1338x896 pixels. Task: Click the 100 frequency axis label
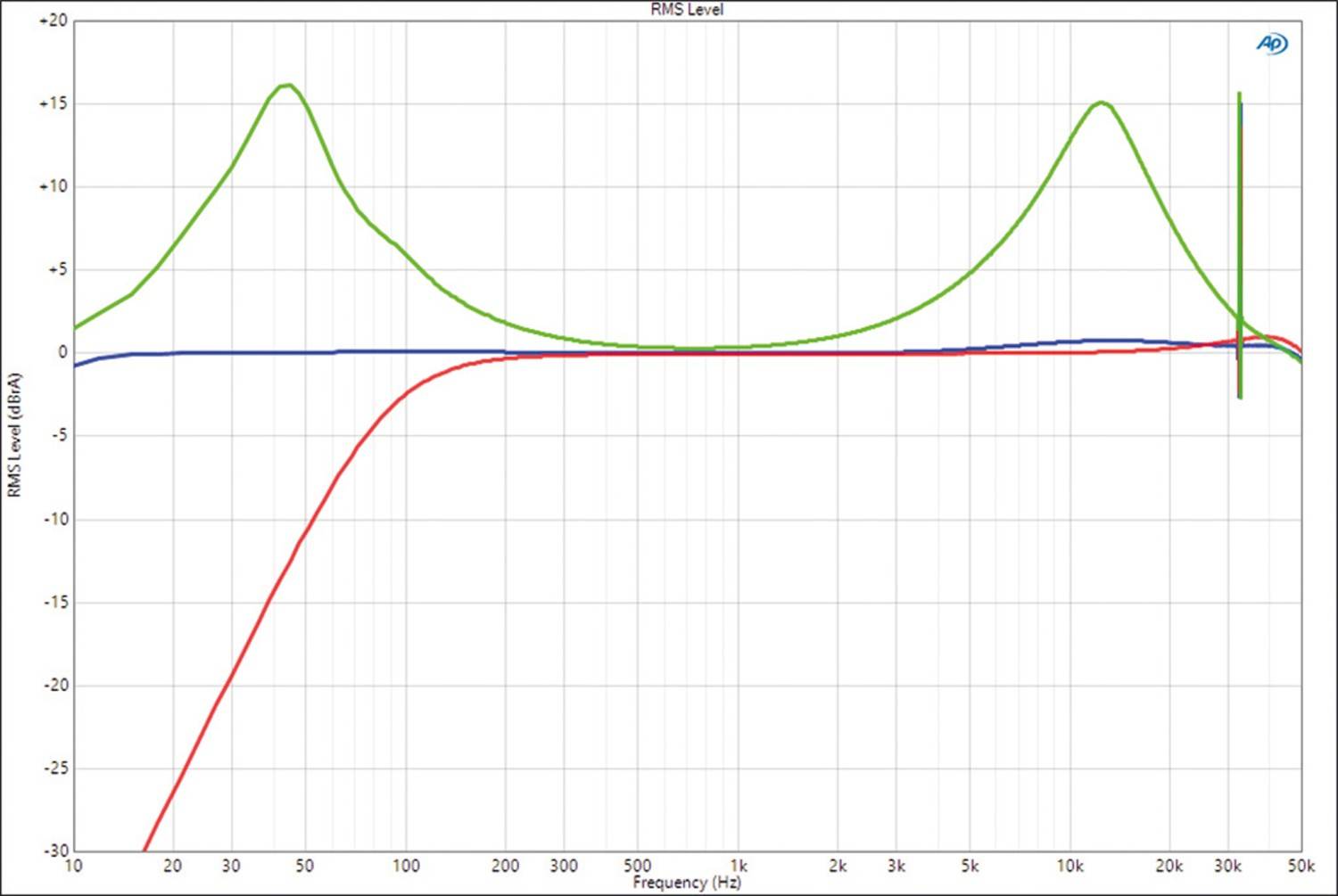(406, 866)
